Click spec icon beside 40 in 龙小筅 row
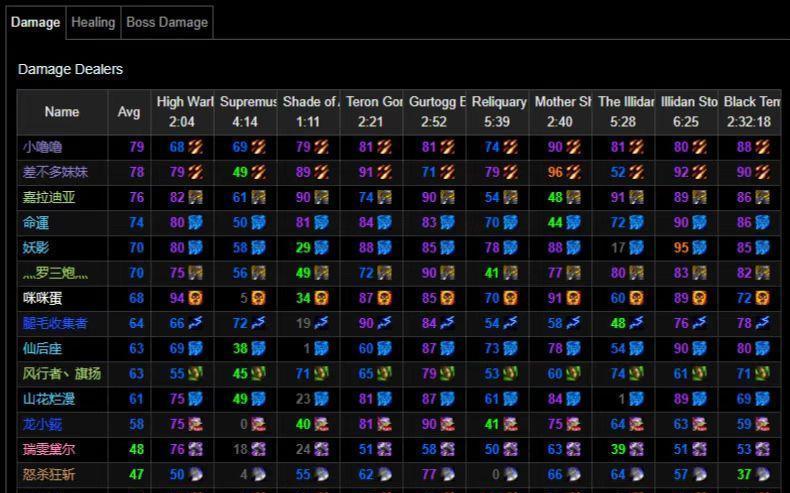The width and height of the screenshot is (790, 493). 321,424
